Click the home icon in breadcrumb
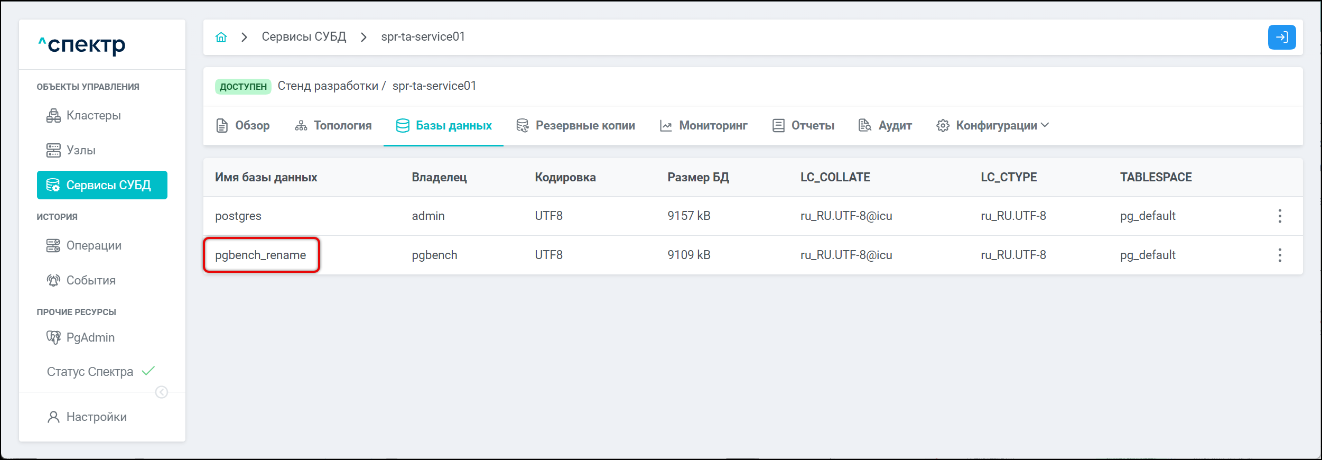 [x=221, y=37]
